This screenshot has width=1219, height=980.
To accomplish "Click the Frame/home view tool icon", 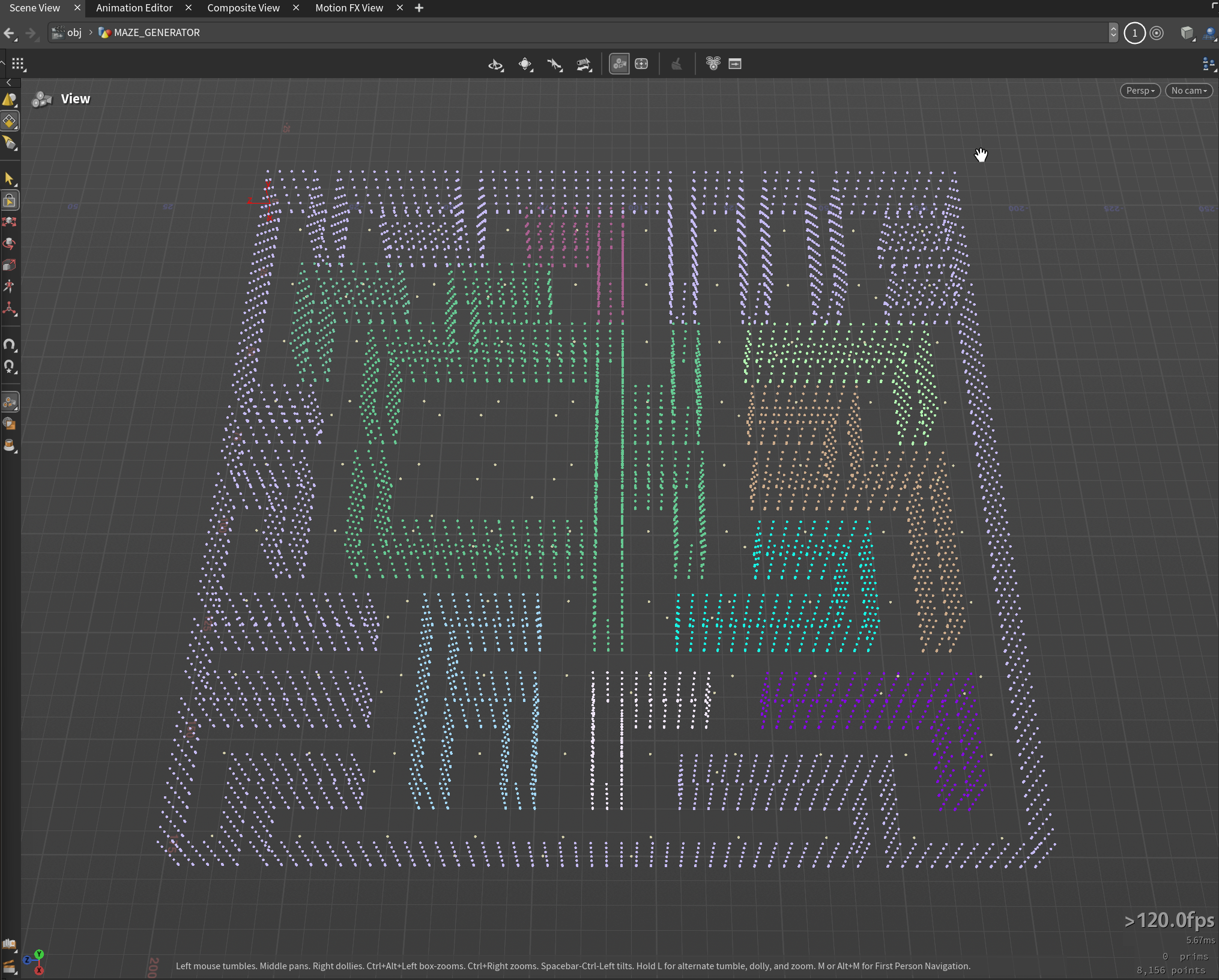I will 525,64.
